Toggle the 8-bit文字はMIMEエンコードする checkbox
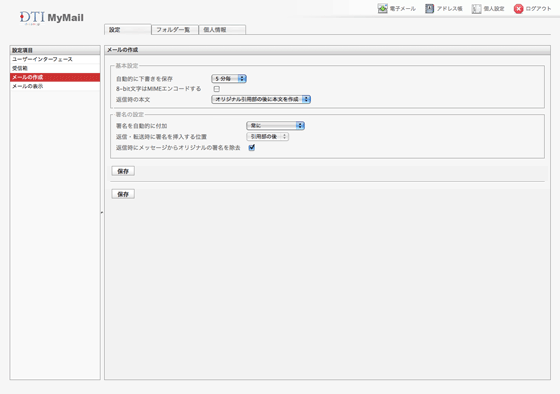560x394 pixels. tap(217, 89)
